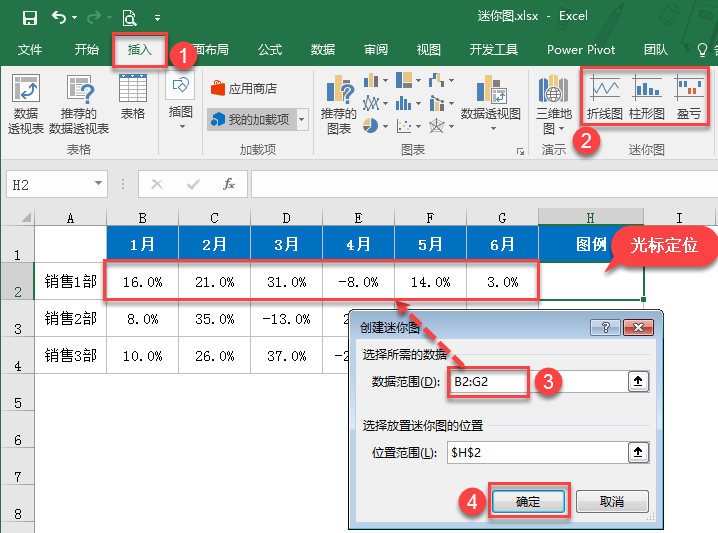Click the formula bar input area

pos(484,184)
